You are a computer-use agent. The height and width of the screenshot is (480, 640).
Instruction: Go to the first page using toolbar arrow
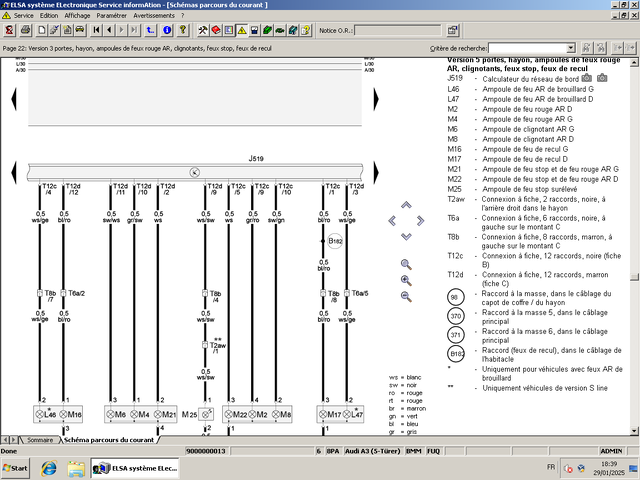[x=97, y=30]
